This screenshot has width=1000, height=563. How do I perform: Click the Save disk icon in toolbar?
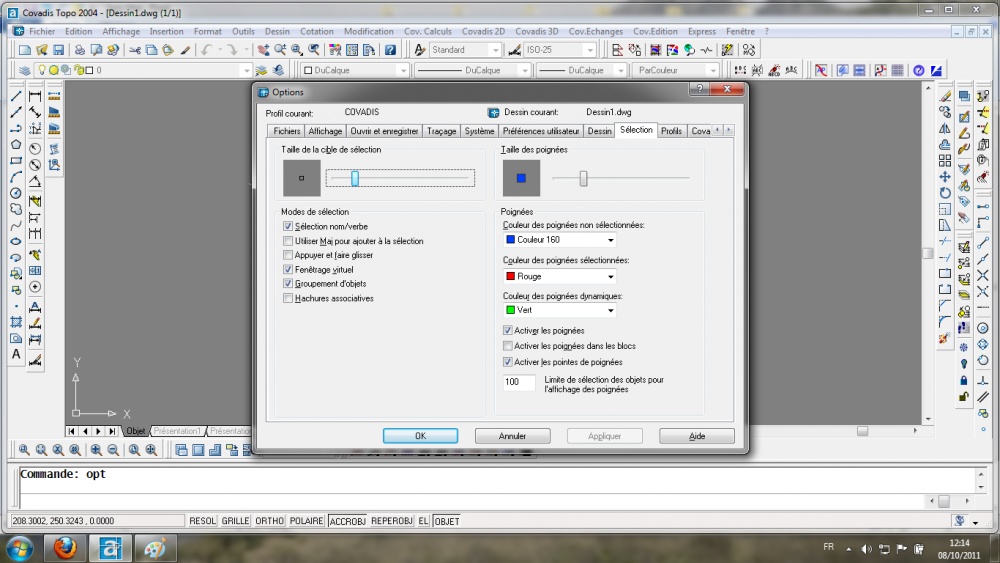point(59,50)
